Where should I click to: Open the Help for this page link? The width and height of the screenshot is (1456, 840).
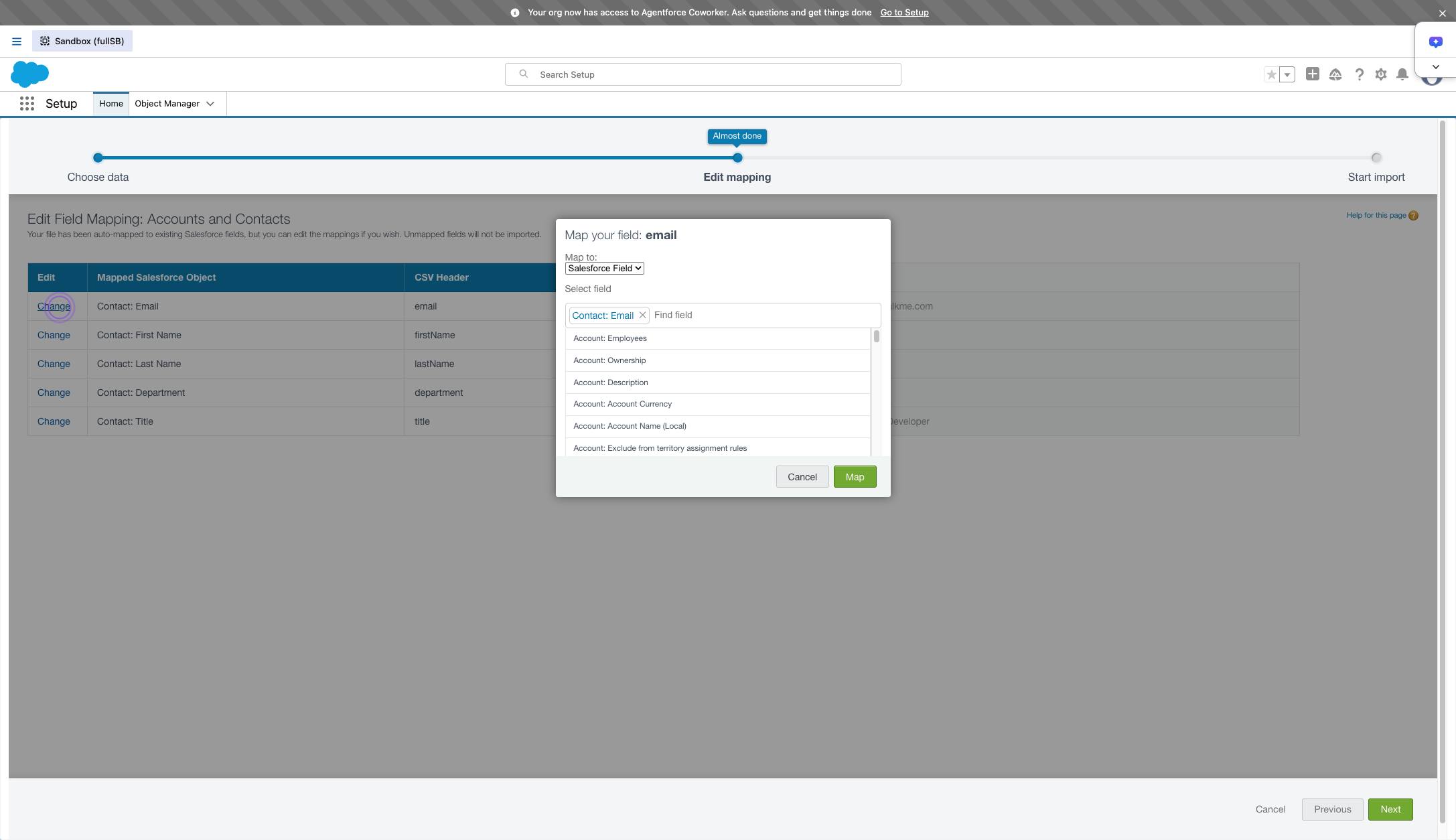[1376, 216]
